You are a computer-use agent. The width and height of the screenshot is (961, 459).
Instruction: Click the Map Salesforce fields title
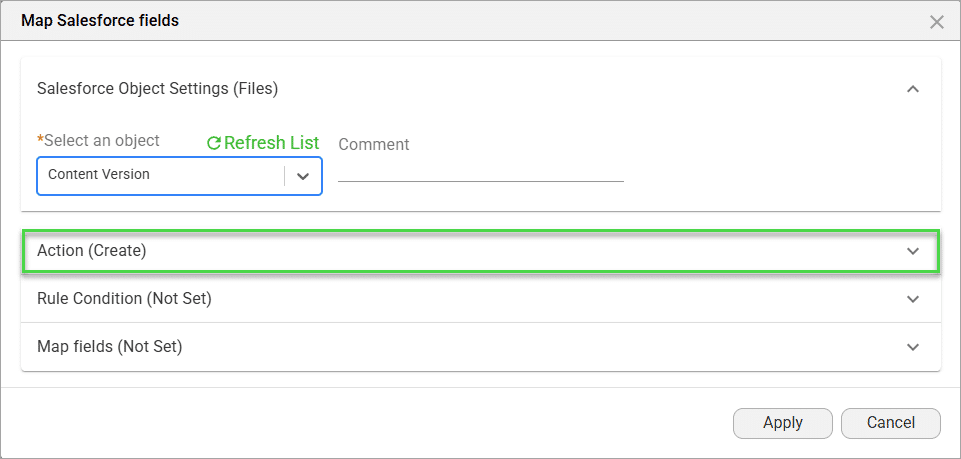click(100, 20)
